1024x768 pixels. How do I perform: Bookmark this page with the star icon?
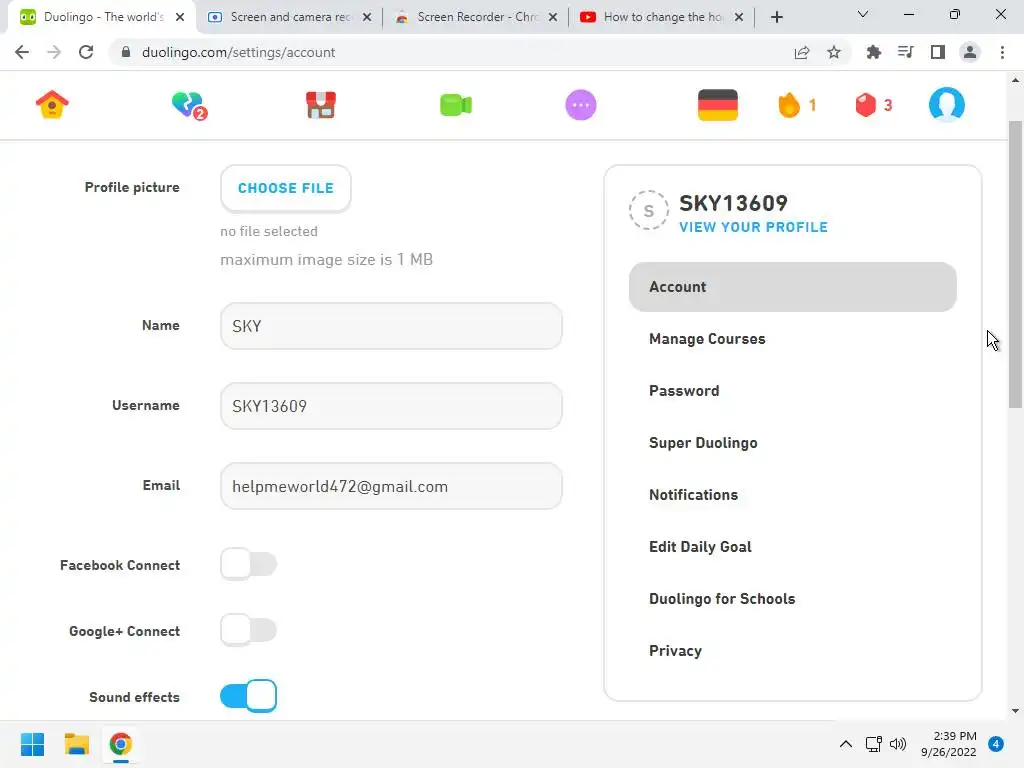[x=834, y=52]
